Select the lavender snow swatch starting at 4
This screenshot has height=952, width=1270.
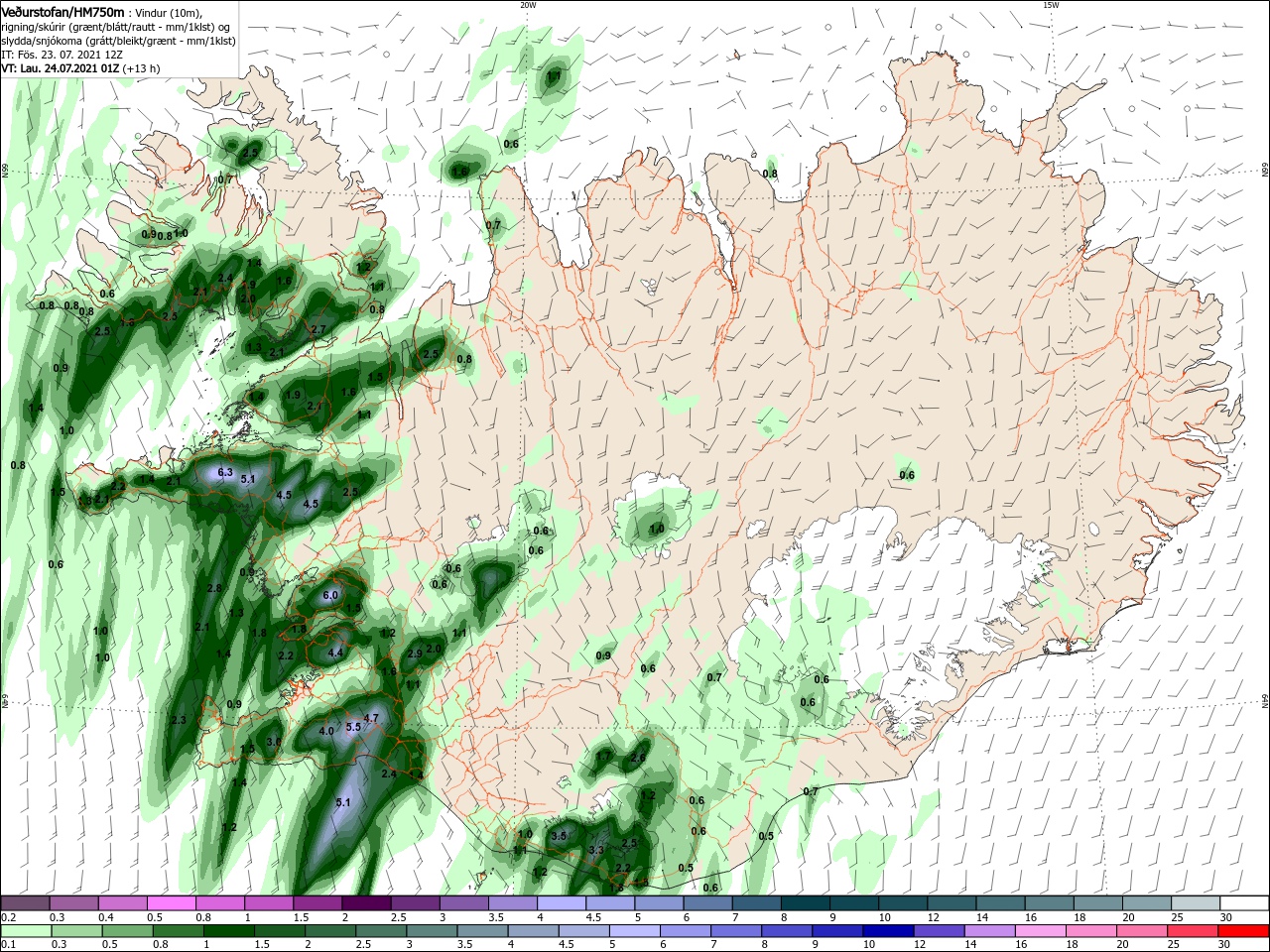coord(562,903)
